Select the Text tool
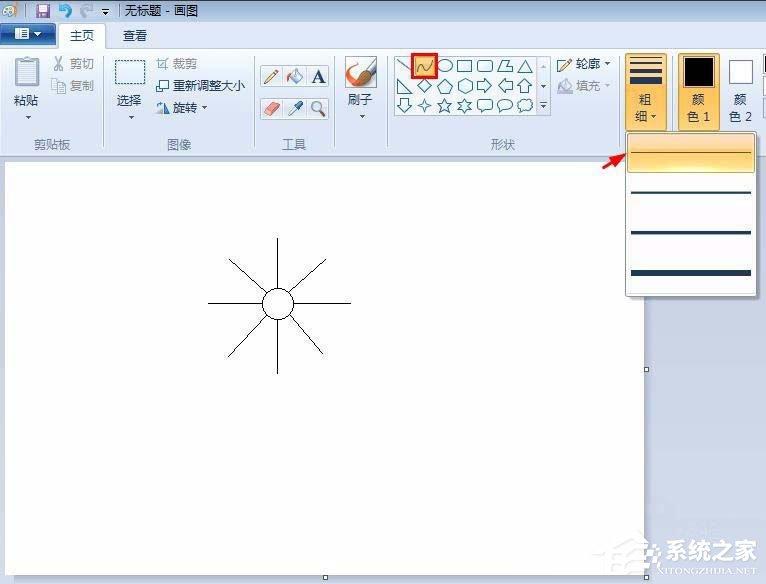The width and height of the screenshot is (766, 584). point(318,77)
